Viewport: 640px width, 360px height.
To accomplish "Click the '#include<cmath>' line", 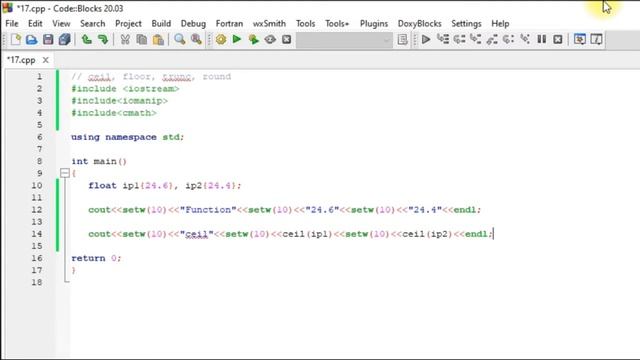I will (x=114, y=113).
